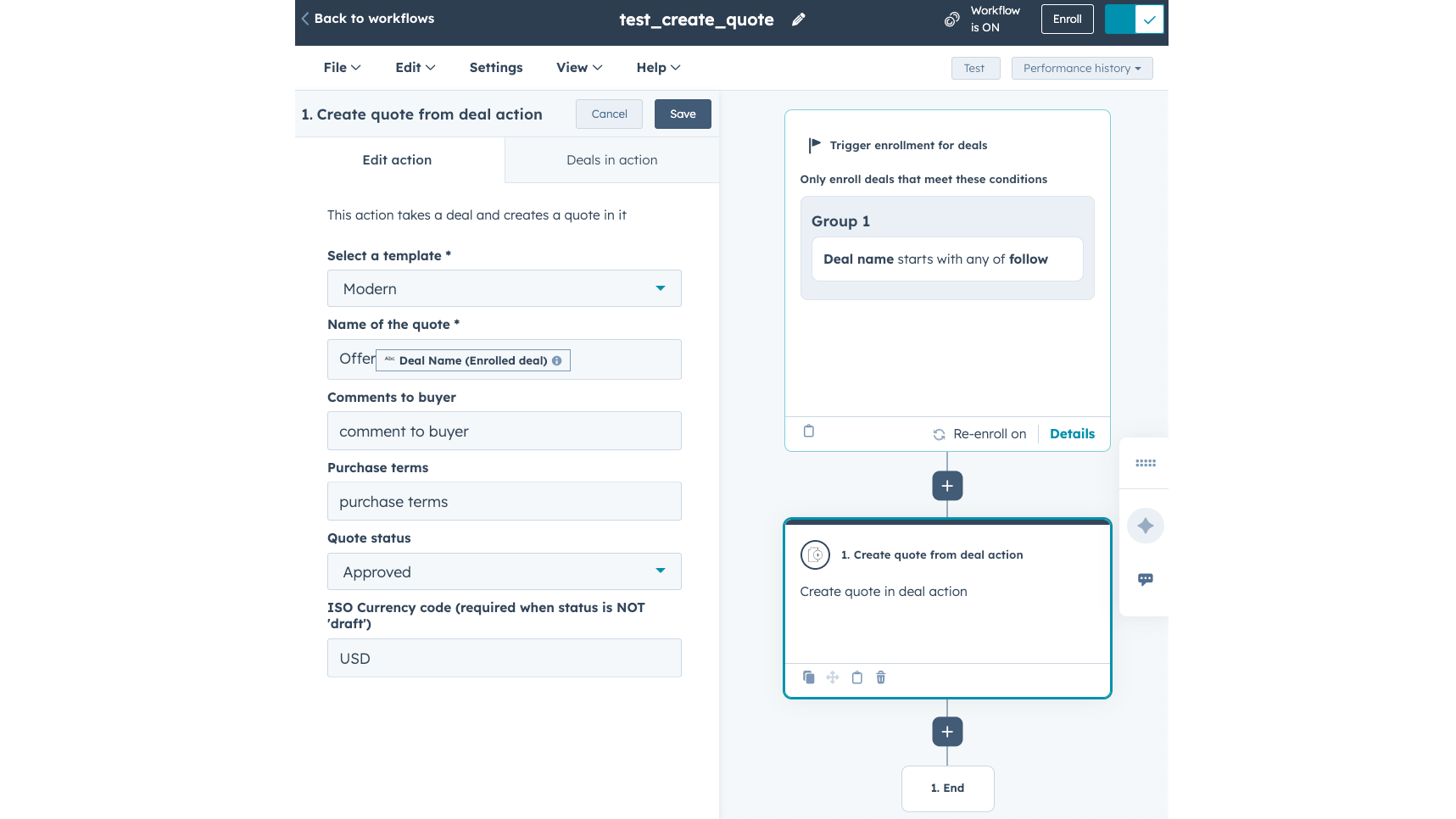Expand the Performance history dropdown
Screen dimensions: 1456x819
click(x=1081, y=68)
